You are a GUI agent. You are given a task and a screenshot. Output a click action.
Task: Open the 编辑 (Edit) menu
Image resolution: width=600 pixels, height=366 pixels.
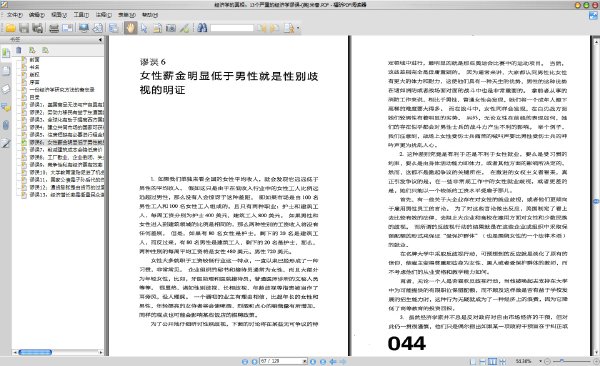[x=37, y=15]
